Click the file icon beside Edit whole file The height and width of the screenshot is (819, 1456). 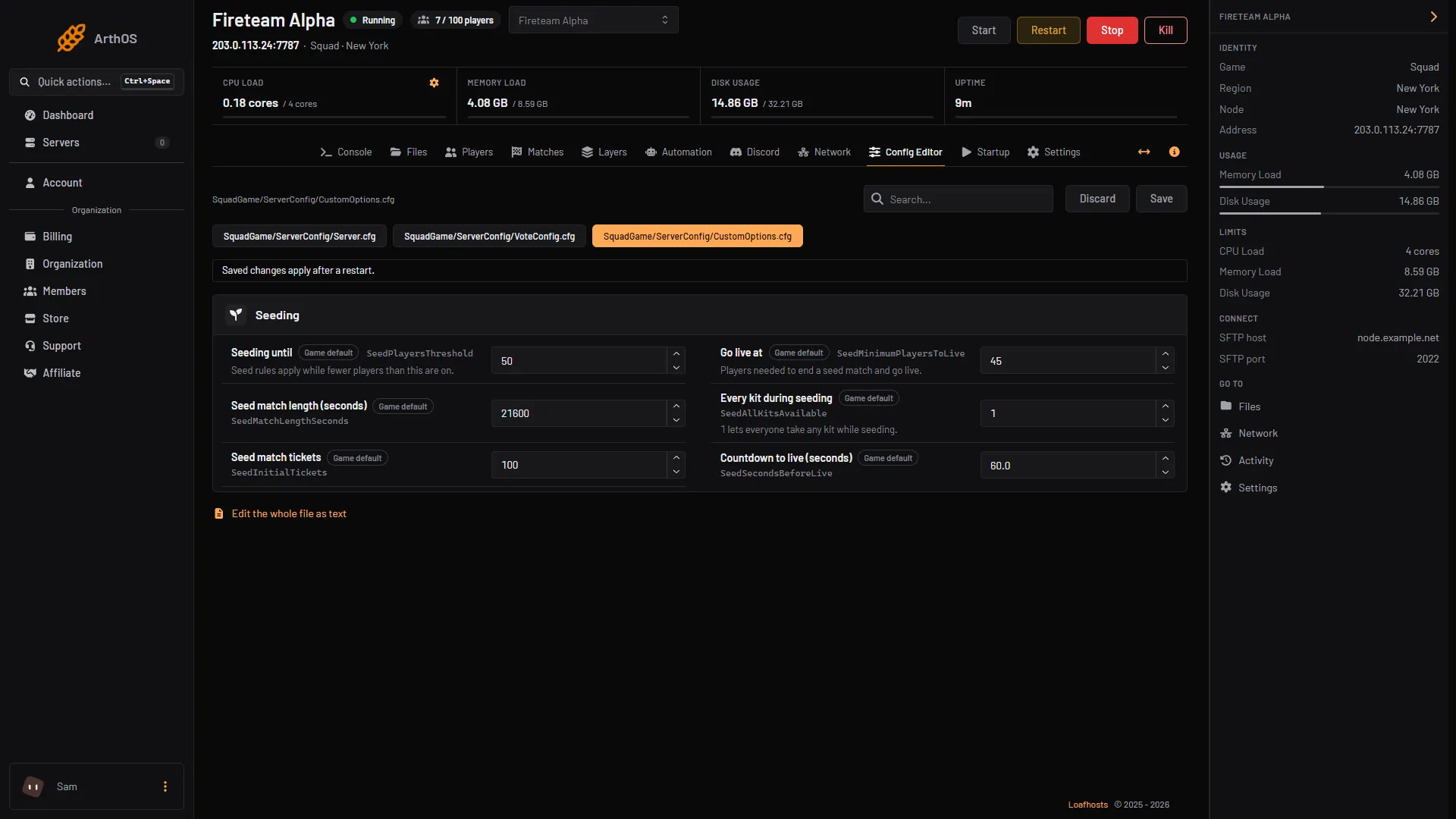218,514
